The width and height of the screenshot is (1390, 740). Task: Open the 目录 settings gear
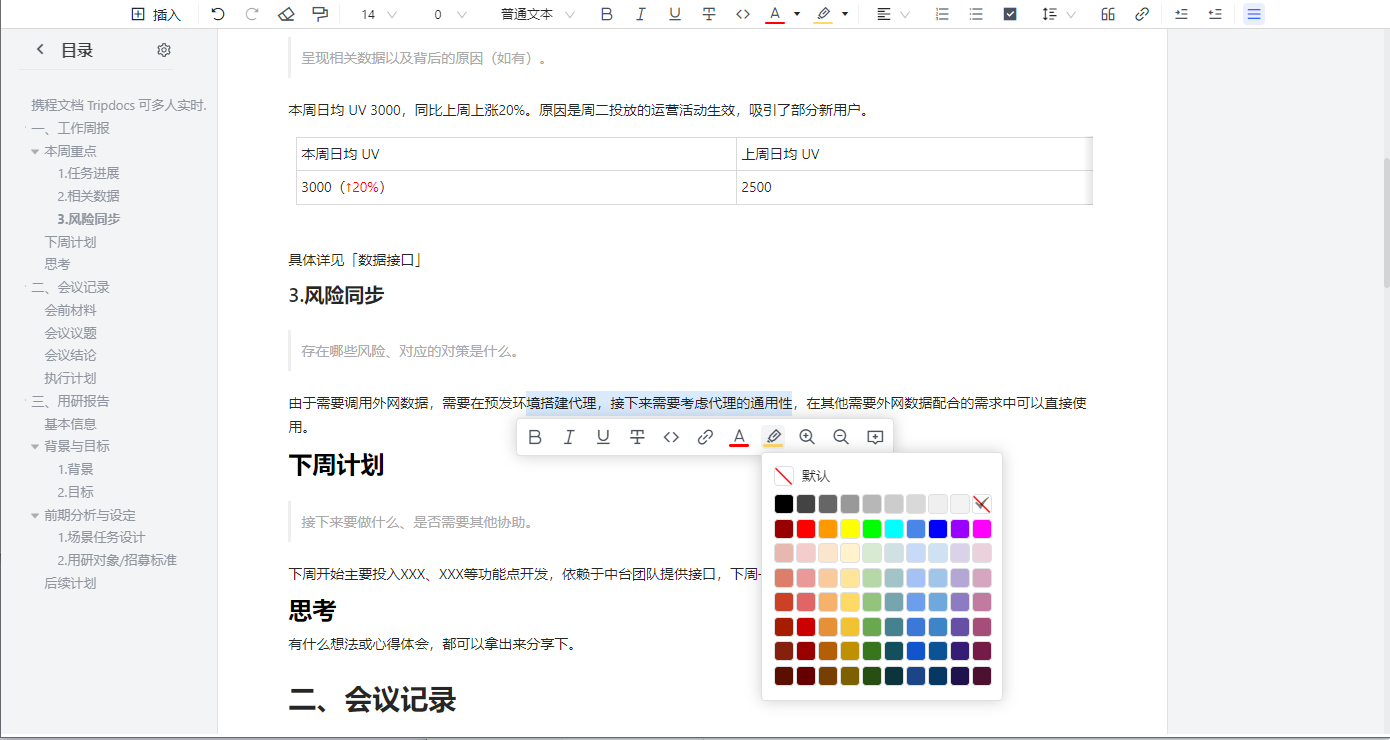164,50
